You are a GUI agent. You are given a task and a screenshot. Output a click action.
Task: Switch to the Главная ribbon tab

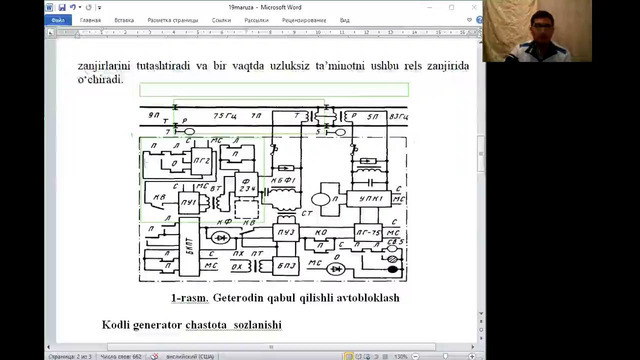click(x=90, y=20)
